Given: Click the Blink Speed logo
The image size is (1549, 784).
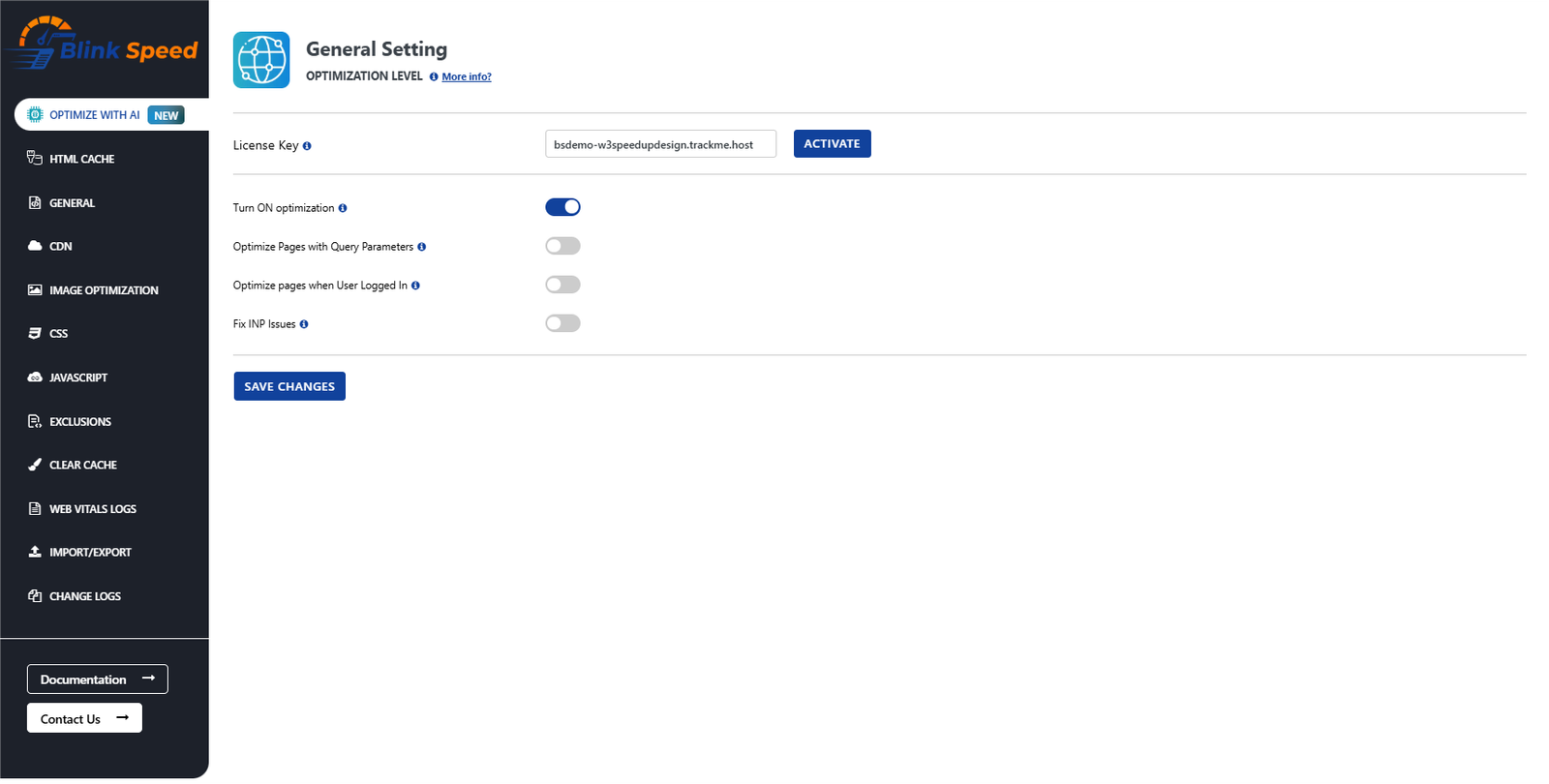Looking at the screenshot, I should pos(104,43).
